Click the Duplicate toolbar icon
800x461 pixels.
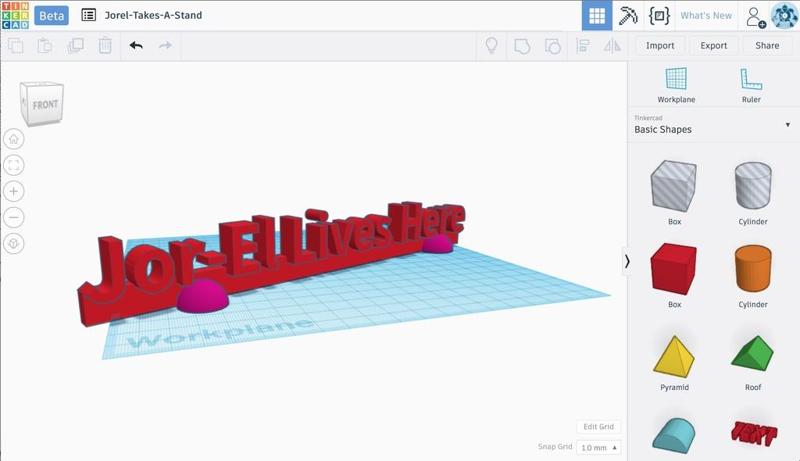point(75,46)
